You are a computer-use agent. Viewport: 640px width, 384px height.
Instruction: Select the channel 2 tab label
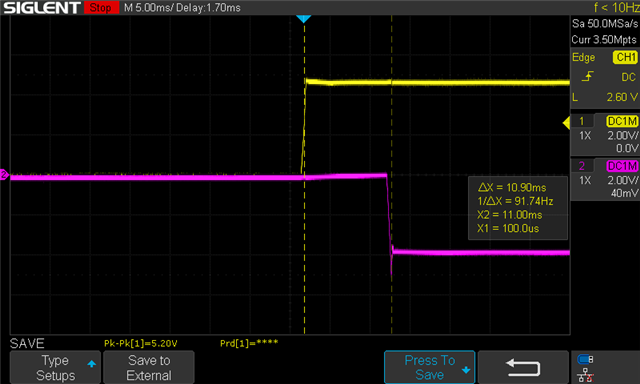click(x=582, y=166)
